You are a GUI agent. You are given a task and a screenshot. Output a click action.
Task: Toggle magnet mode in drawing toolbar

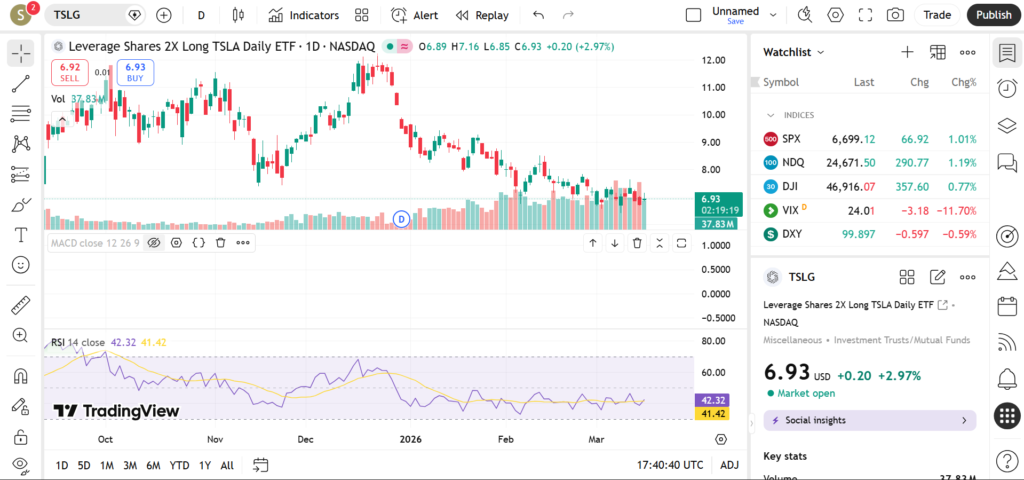[20, 376]
